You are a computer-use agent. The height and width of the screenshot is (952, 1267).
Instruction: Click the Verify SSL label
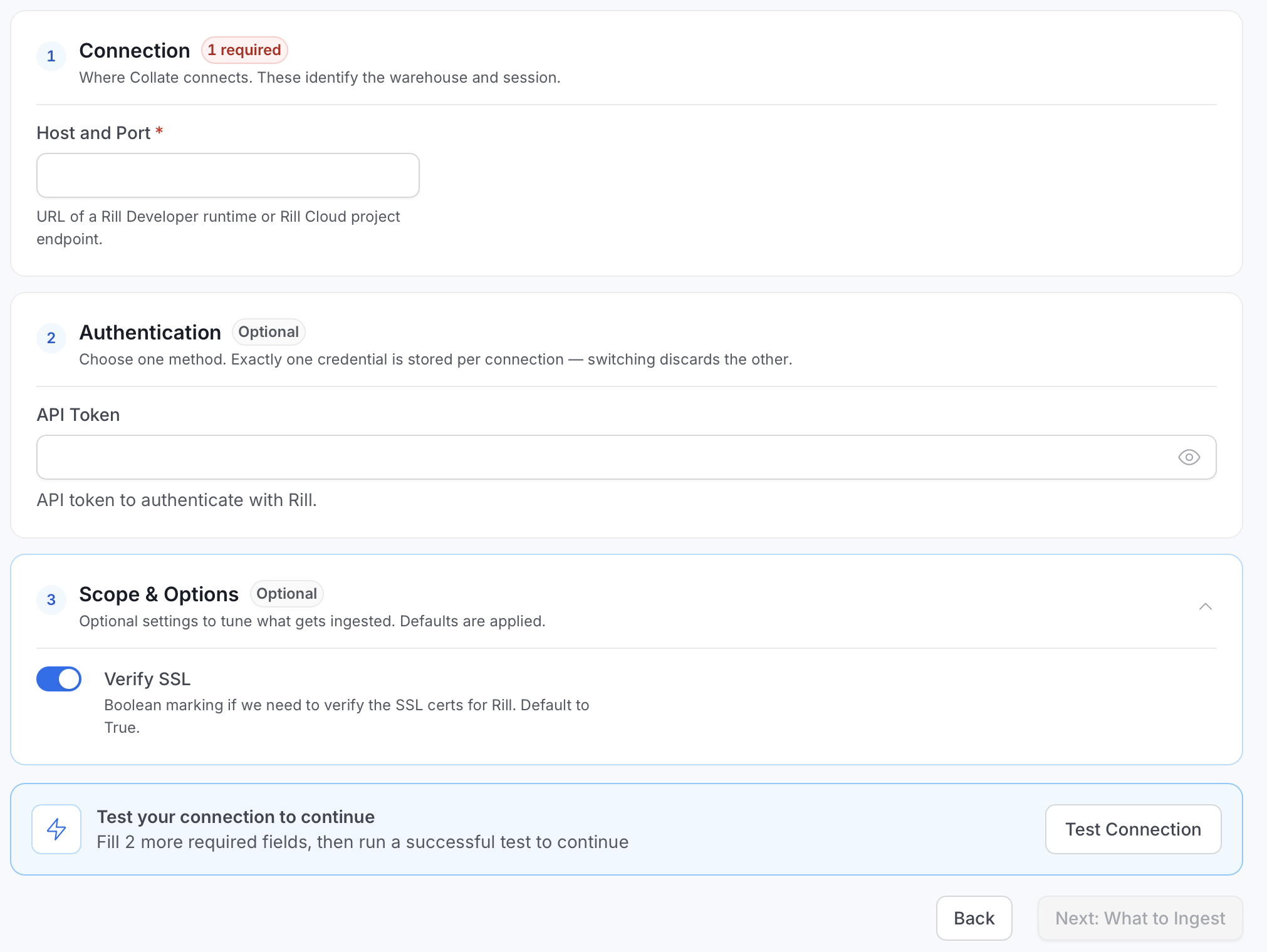click(x=147, y=679)
